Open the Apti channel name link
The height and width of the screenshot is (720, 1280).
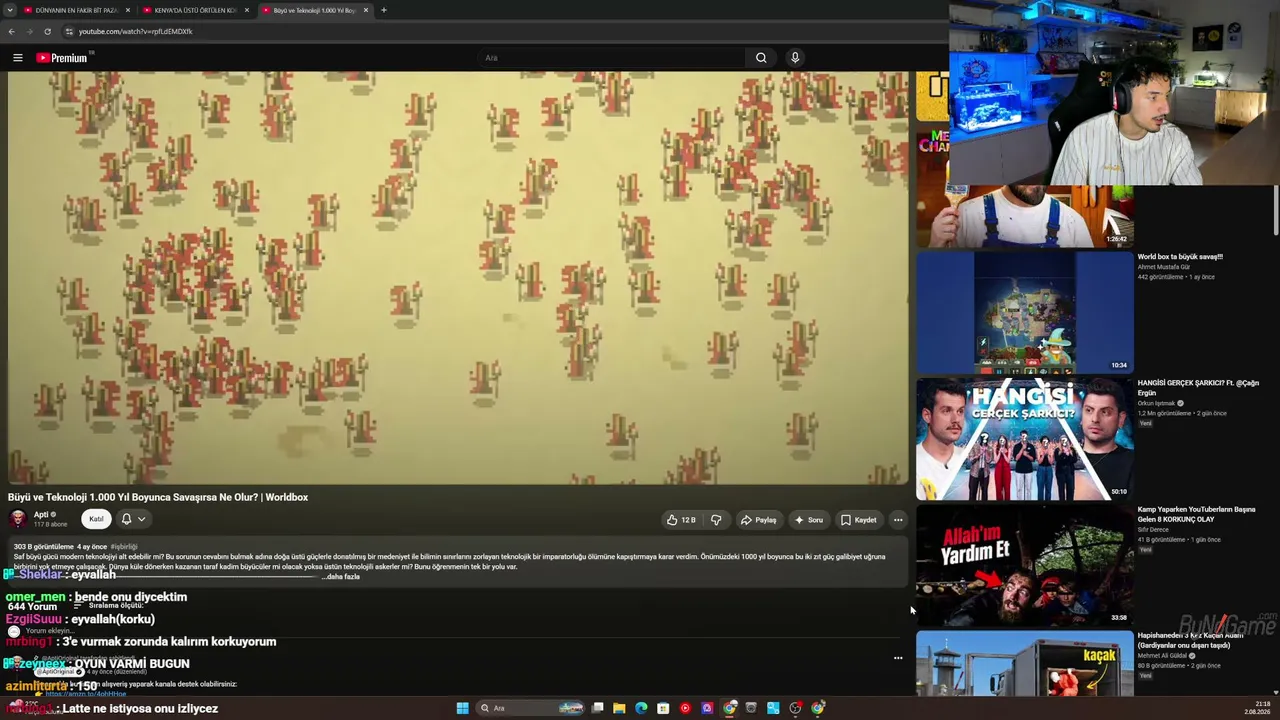[x=41, y=515]
